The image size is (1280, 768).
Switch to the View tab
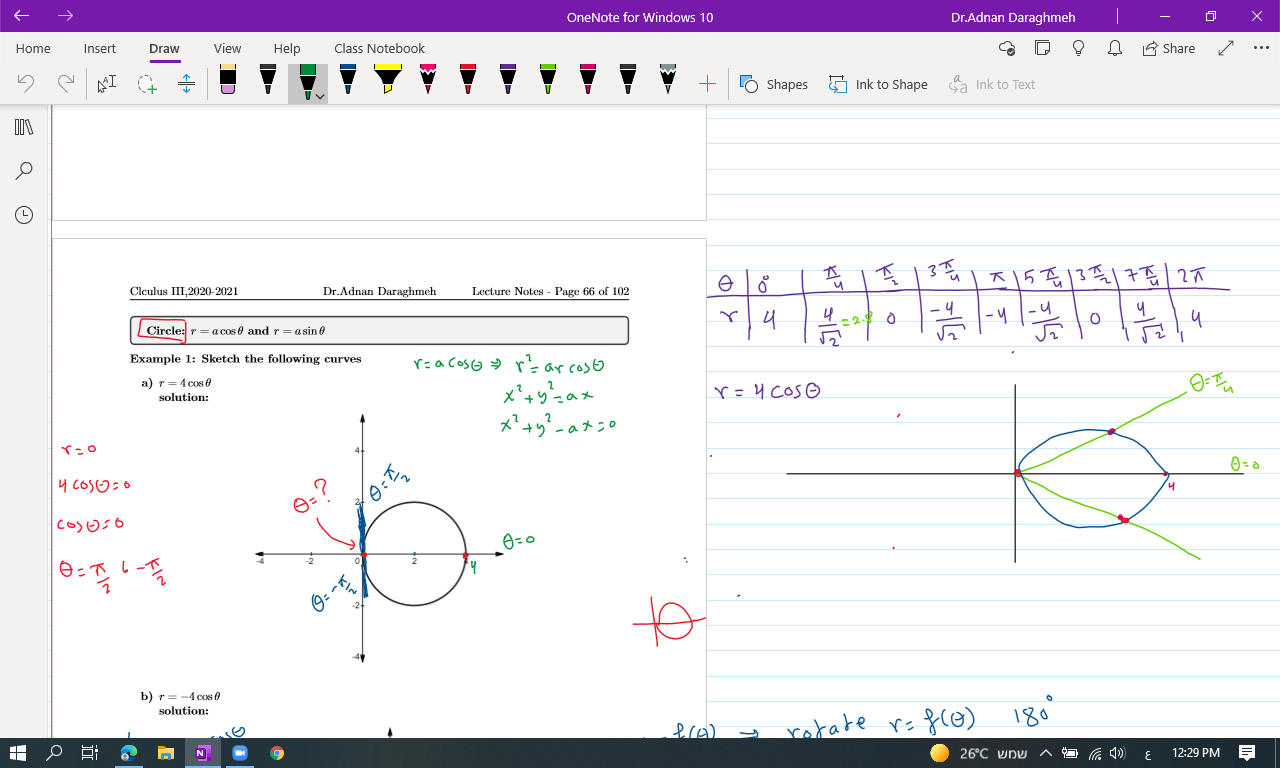227,48
